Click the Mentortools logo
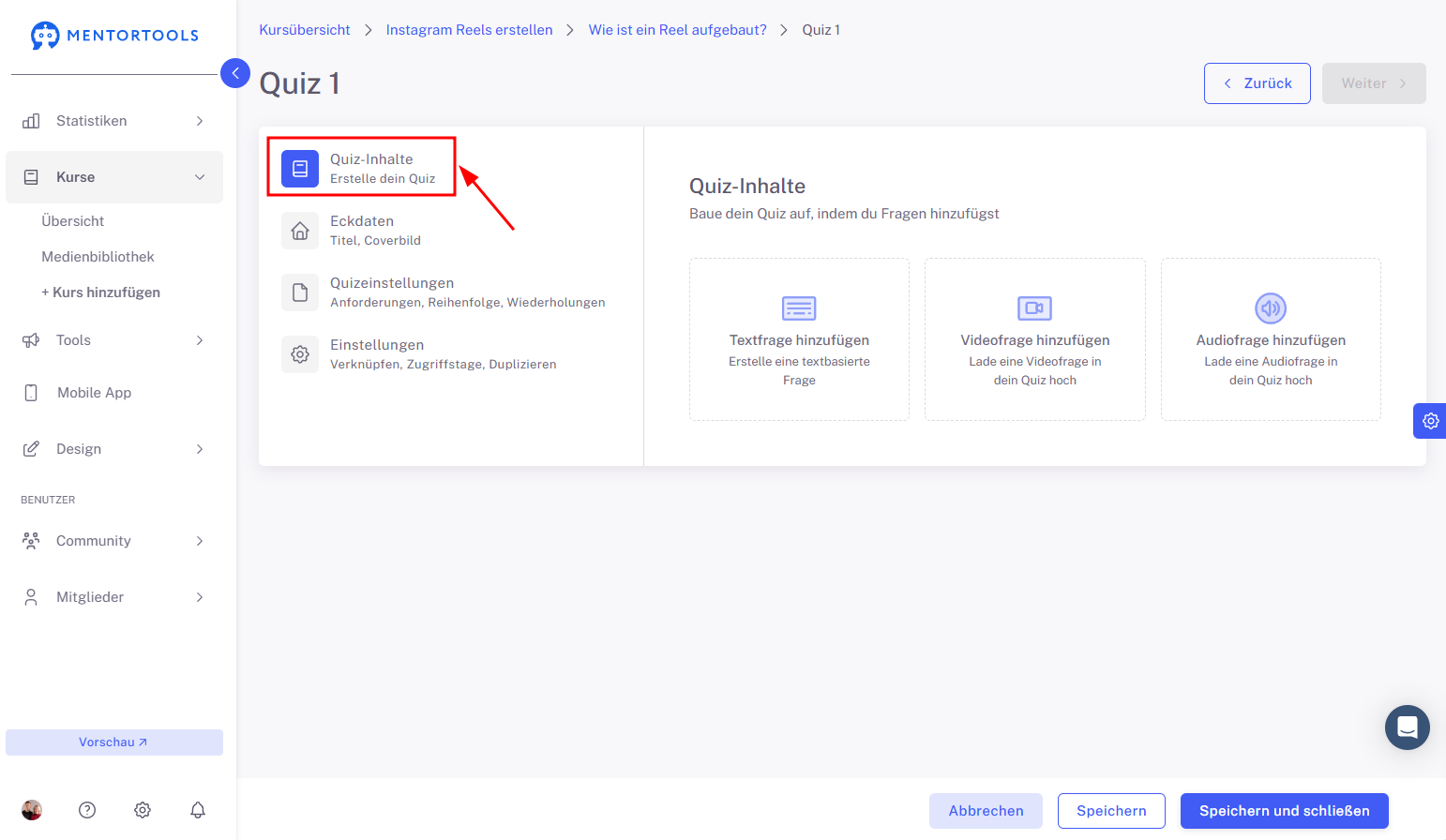The height and width of the screenshot is (840, 1446). [x=114, y=36]
